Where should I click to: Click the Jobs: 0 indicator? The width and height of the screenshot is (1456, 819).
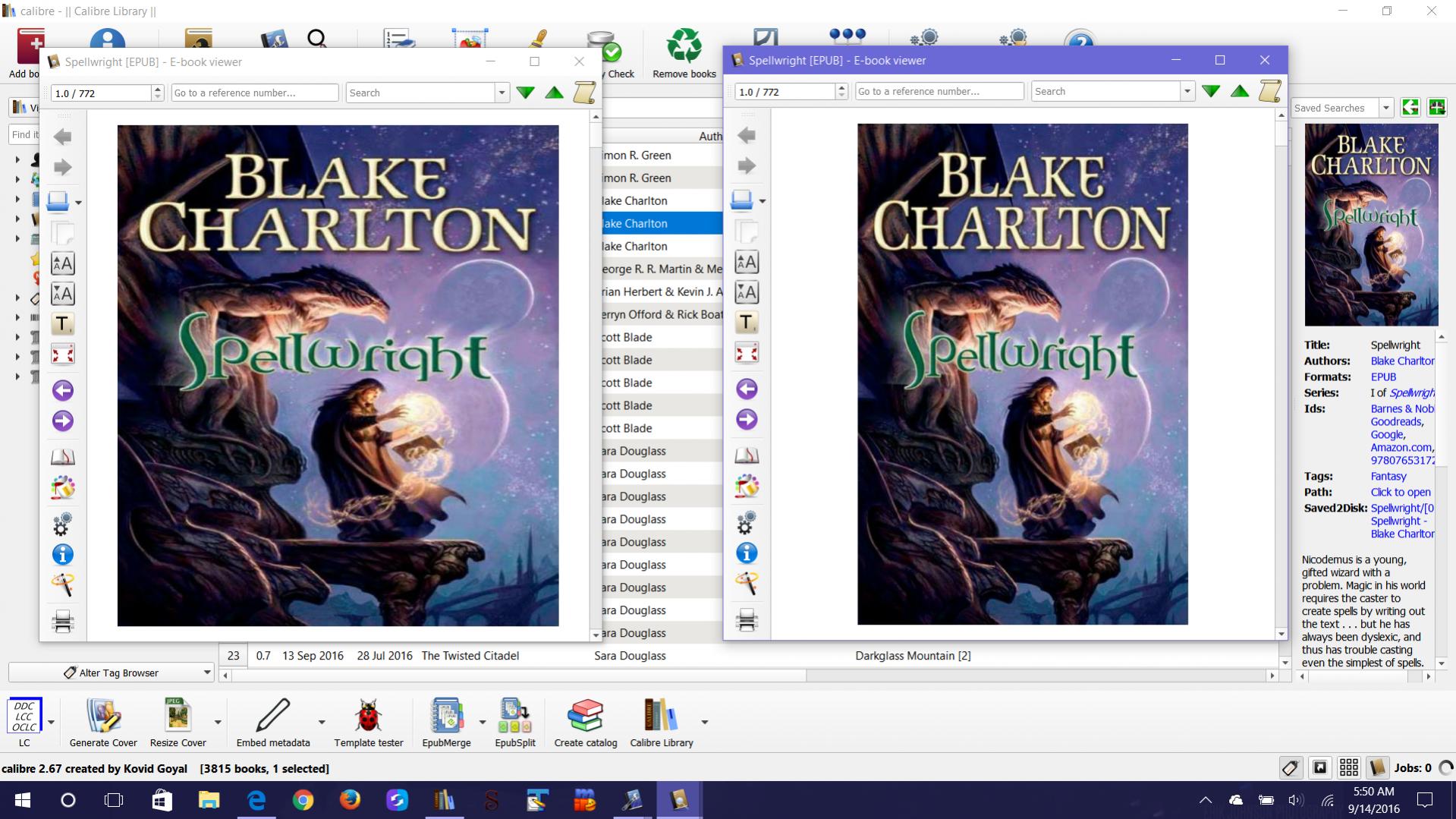(x=1413, y=768)
